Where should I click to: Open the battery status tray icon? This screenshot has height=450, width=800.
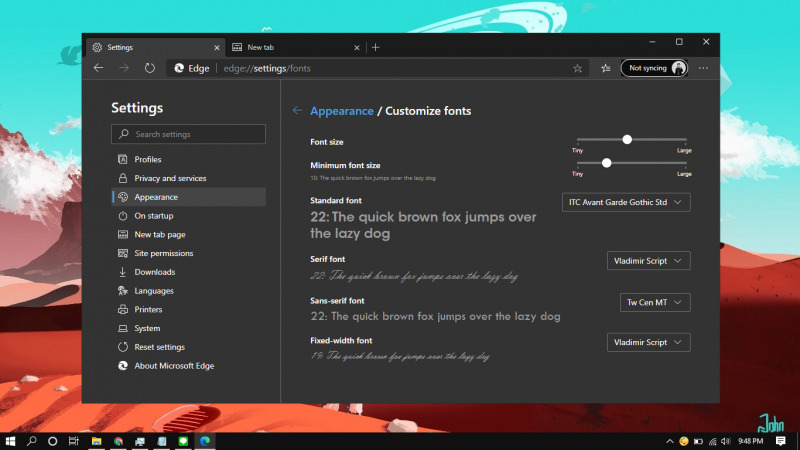point(698,441)
